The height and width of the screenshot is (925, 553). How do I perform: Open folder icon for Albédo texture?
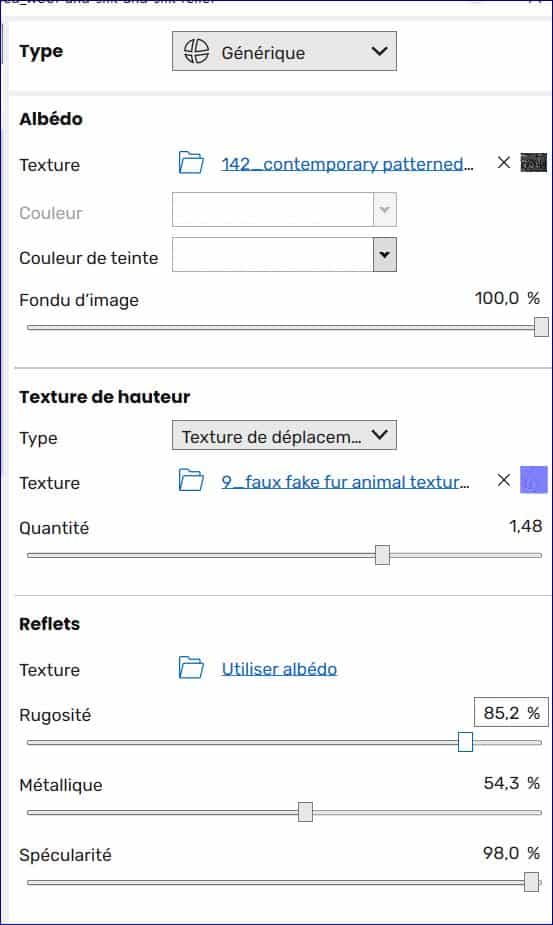coord(191,163)
